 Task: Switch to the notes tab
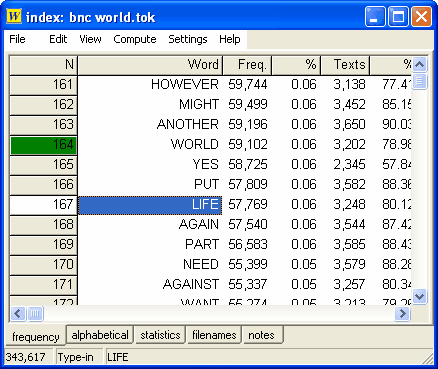point(263,335)
